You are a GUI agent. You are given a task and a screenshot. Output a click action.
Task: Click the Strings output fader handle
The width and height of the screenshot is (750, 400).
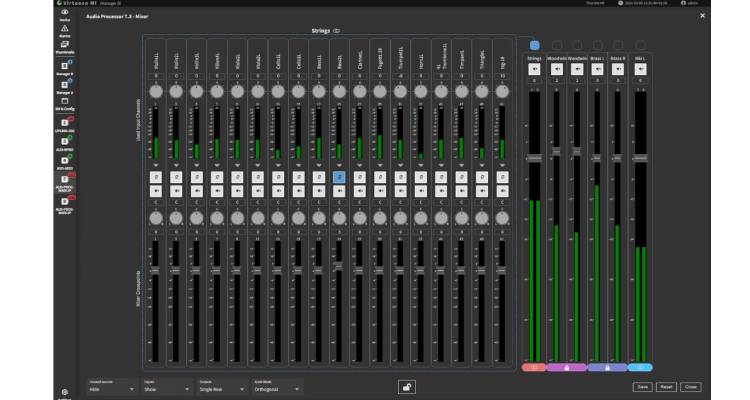pyautogui.click(x=534, y=158)
